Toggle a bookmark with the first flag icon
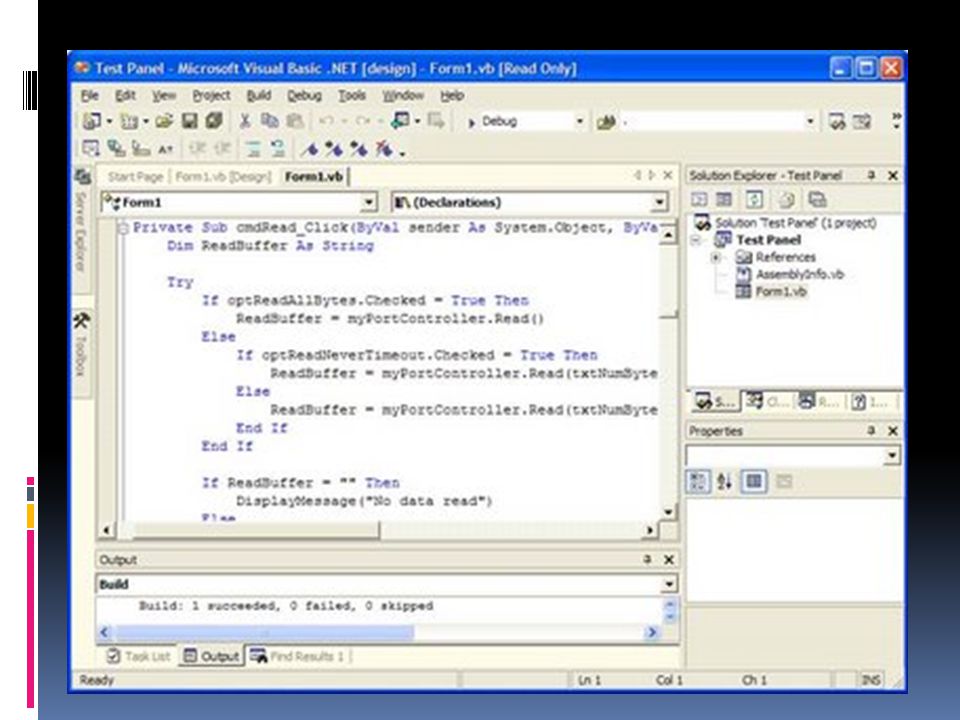 pos(310,148)
